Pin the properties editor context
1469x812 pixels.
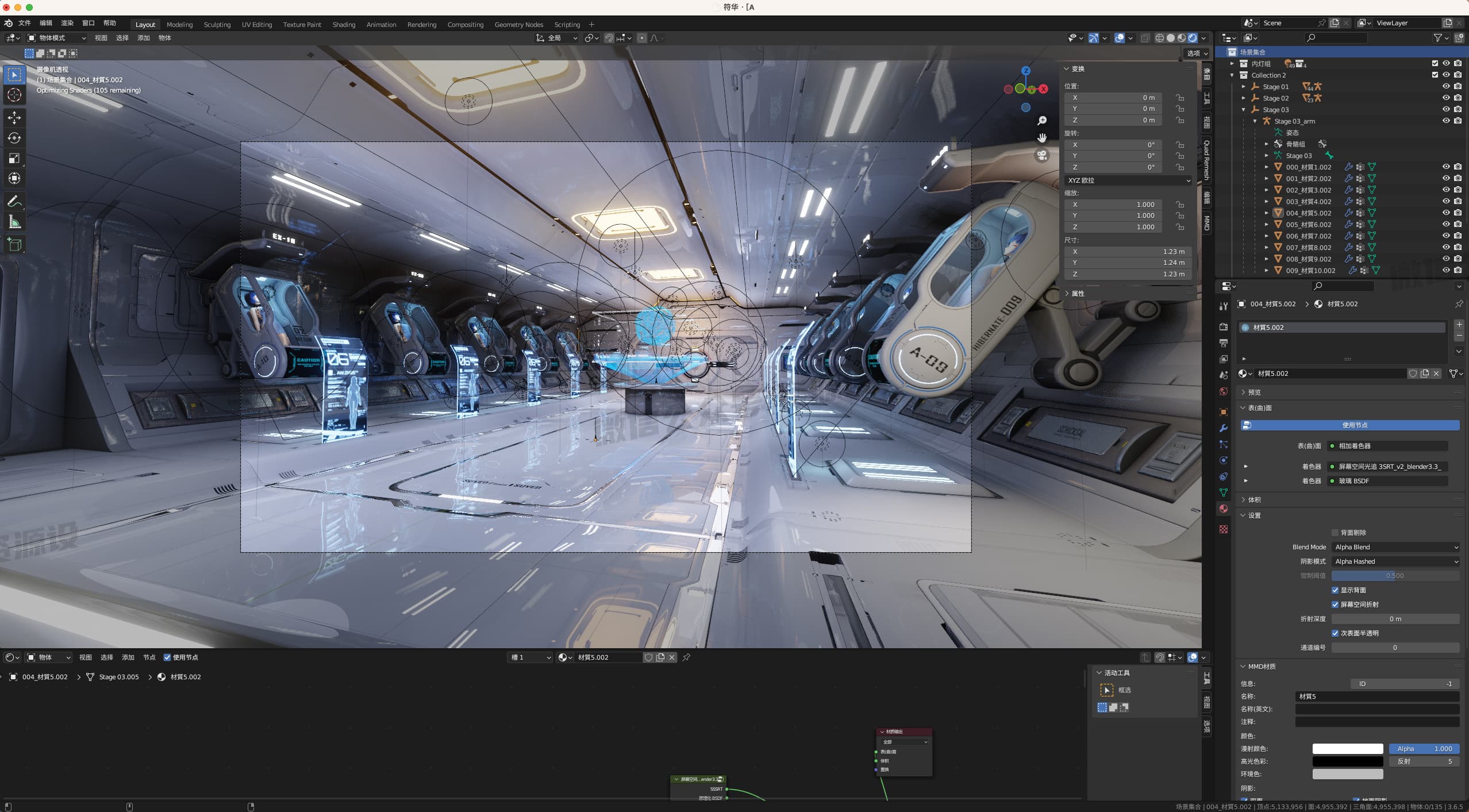(x=1459, y=303)
